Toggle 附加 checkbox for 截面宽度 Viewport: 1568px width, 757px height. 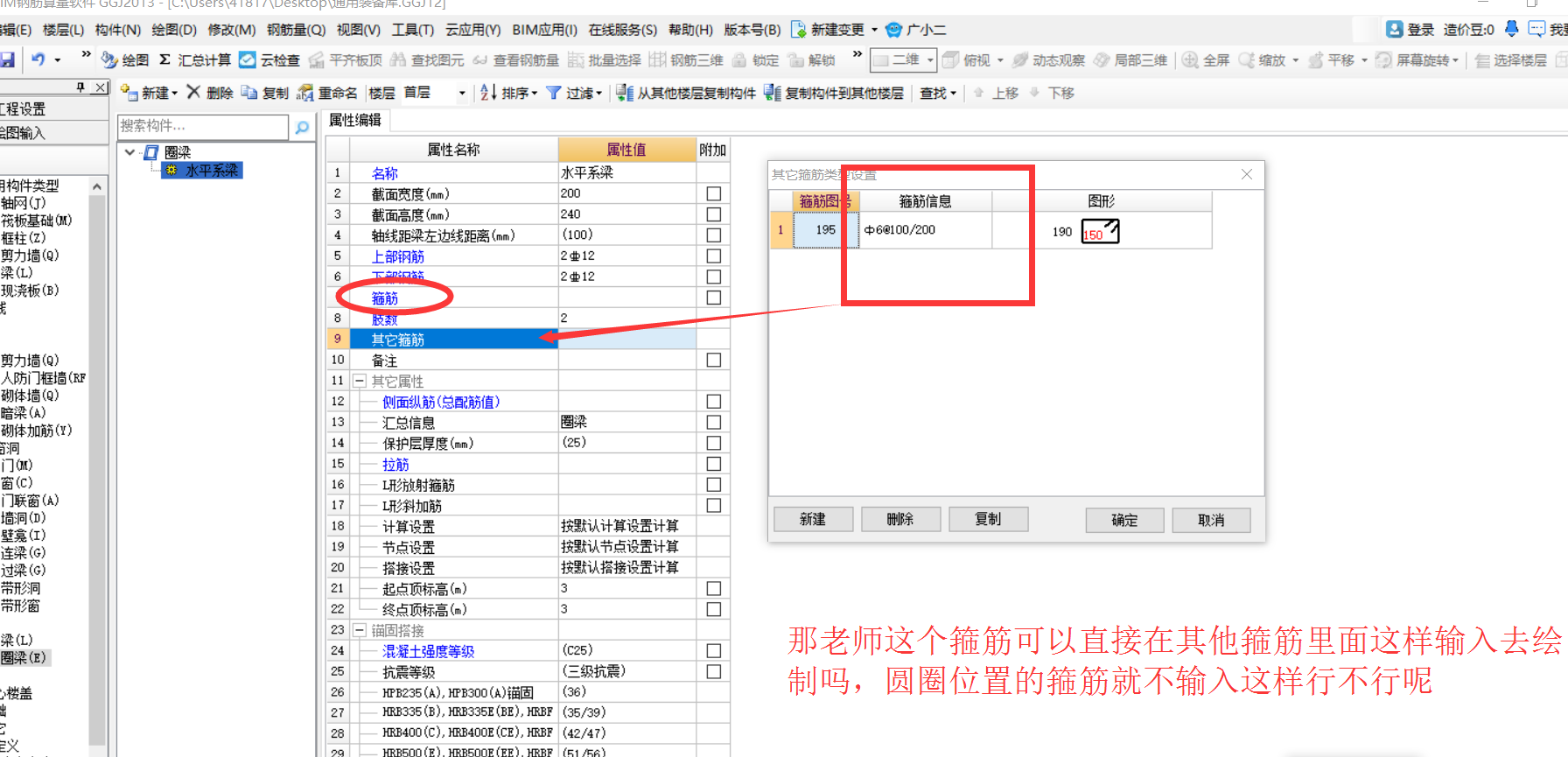pos(714,193)
